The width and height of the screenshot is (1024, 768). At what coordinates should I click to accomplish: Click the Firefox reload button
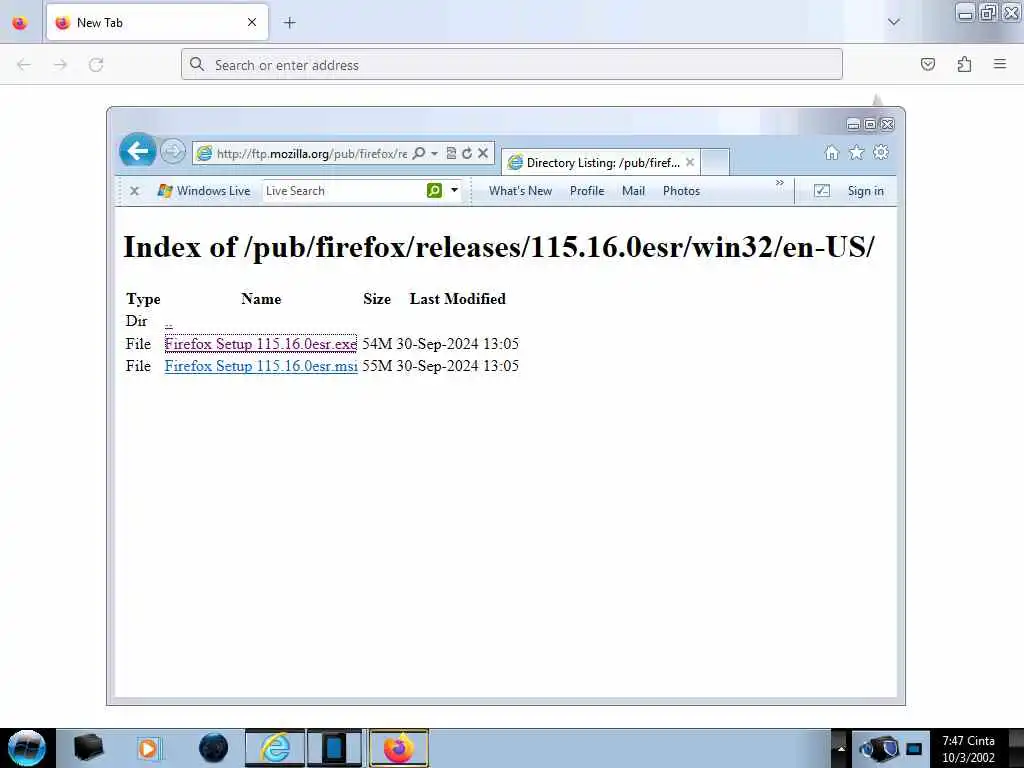click(96, 65)
